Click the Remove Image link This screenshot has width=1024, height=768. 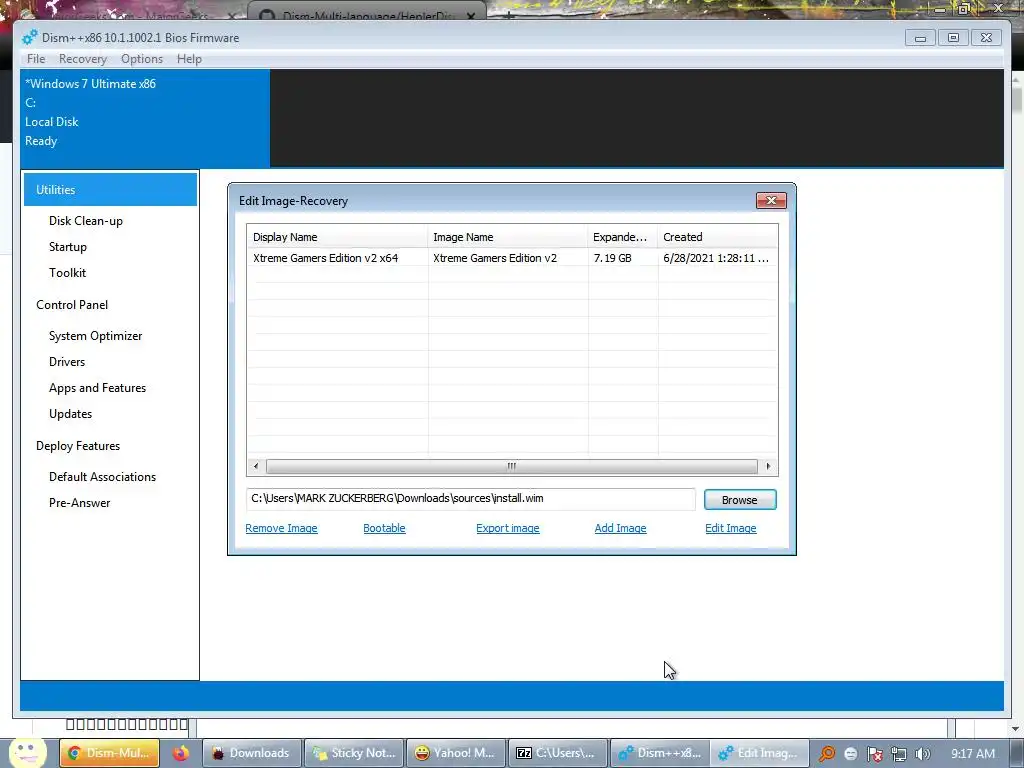[x=281, y=528]
